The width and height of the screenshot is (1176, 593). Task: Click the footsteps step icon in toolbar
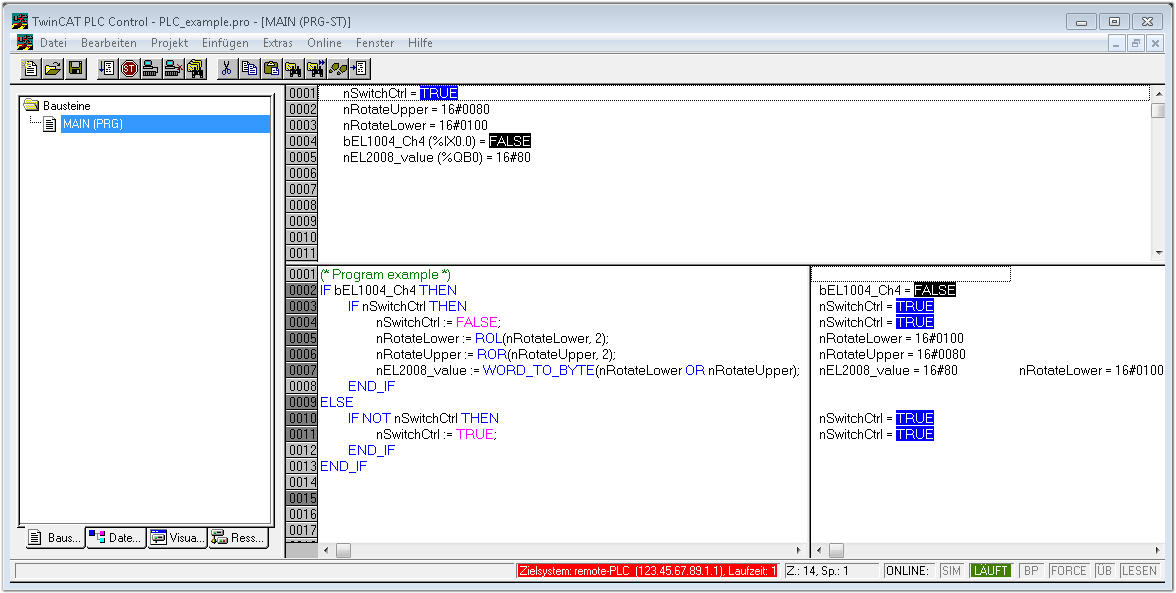[x=338, y=68]
